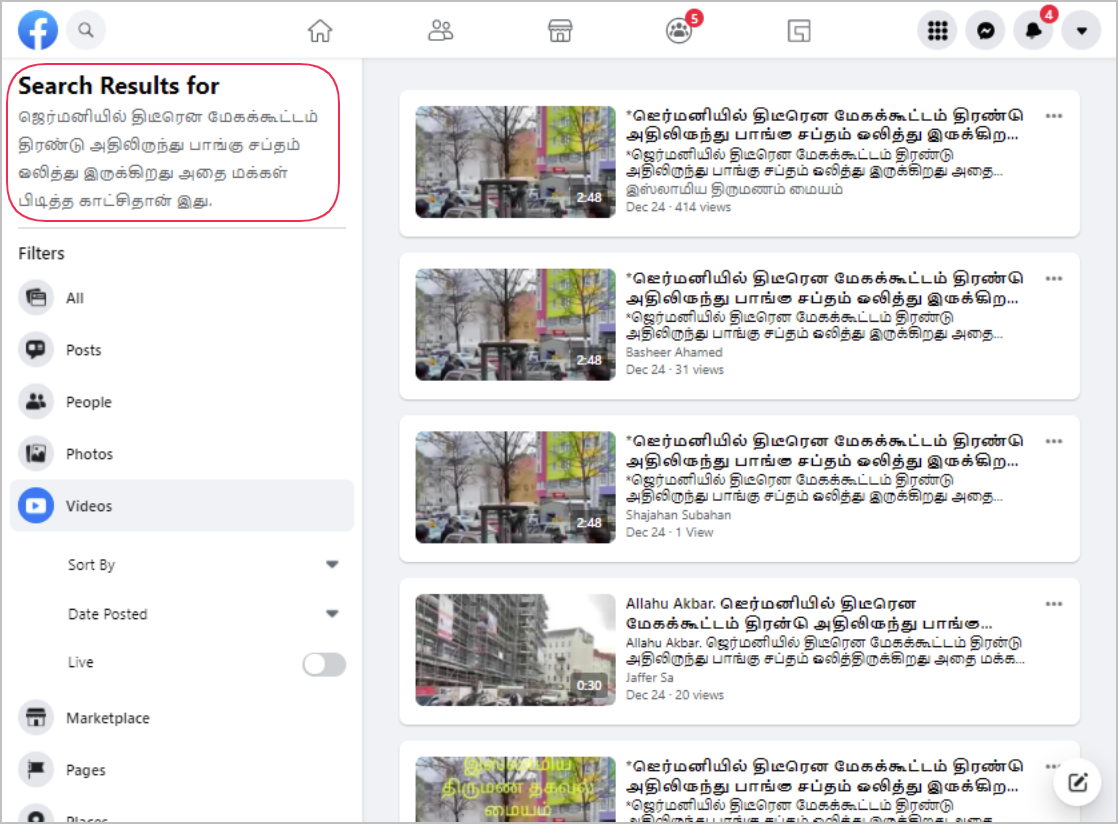The height and width of the screenshot is (824, 1118).
Task: Open the Groups icon with 5 badge
Action: [679, 31]
